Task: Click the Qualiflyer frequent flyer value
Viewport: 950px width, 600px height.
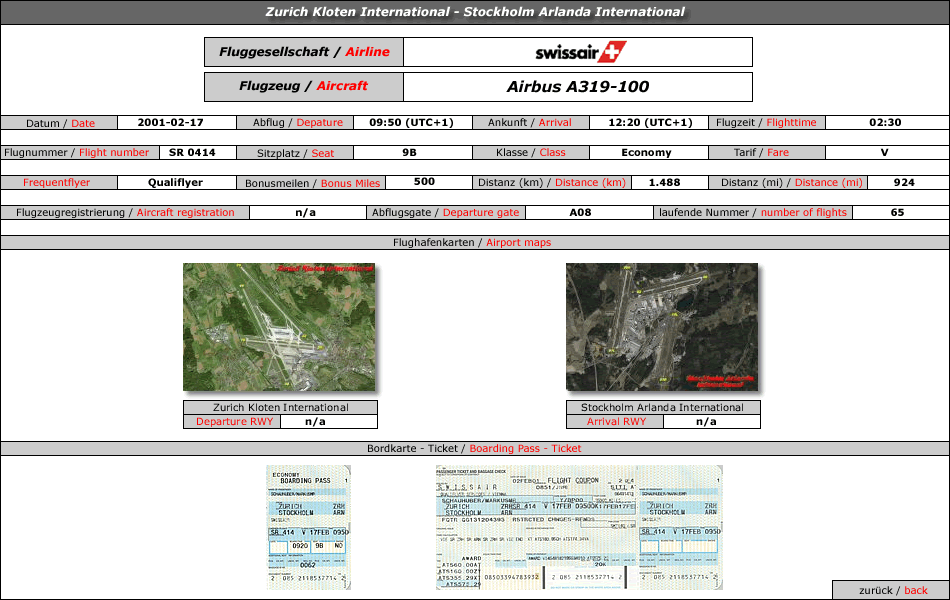Action: point(176,182)
